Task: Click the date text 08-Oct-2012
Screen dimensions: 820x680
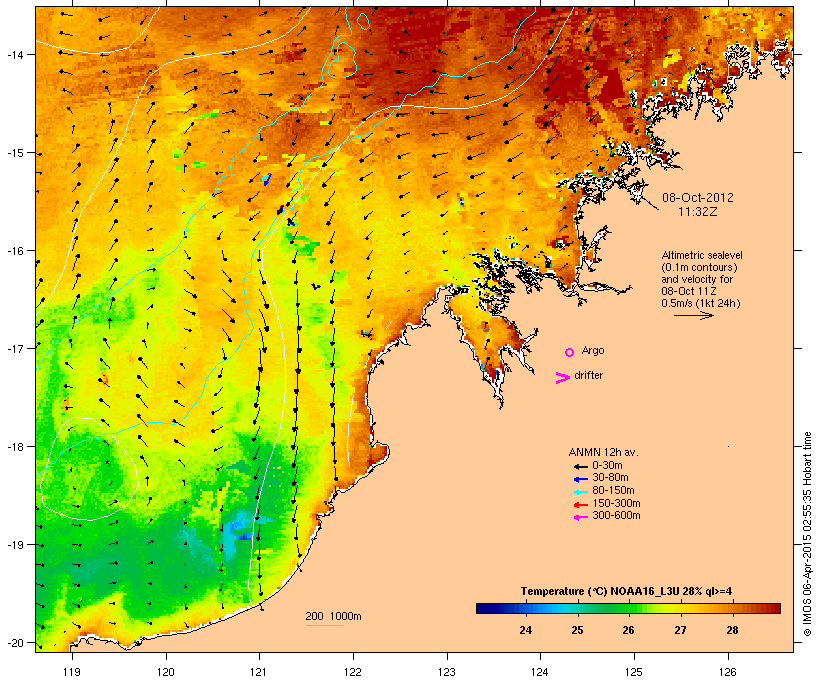Action: (x=698, y=198)
